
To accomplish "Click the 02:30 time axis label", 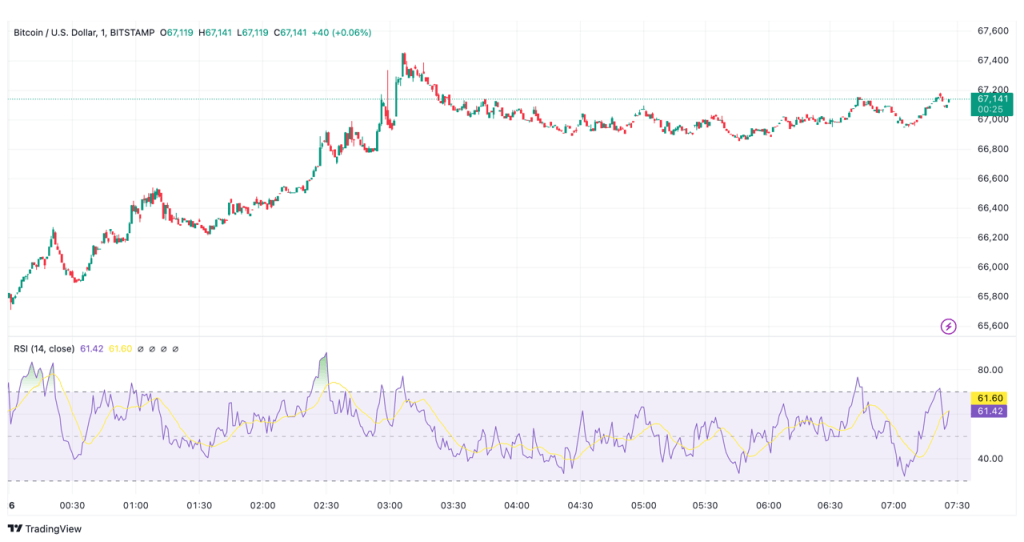I will coord(325,505).
